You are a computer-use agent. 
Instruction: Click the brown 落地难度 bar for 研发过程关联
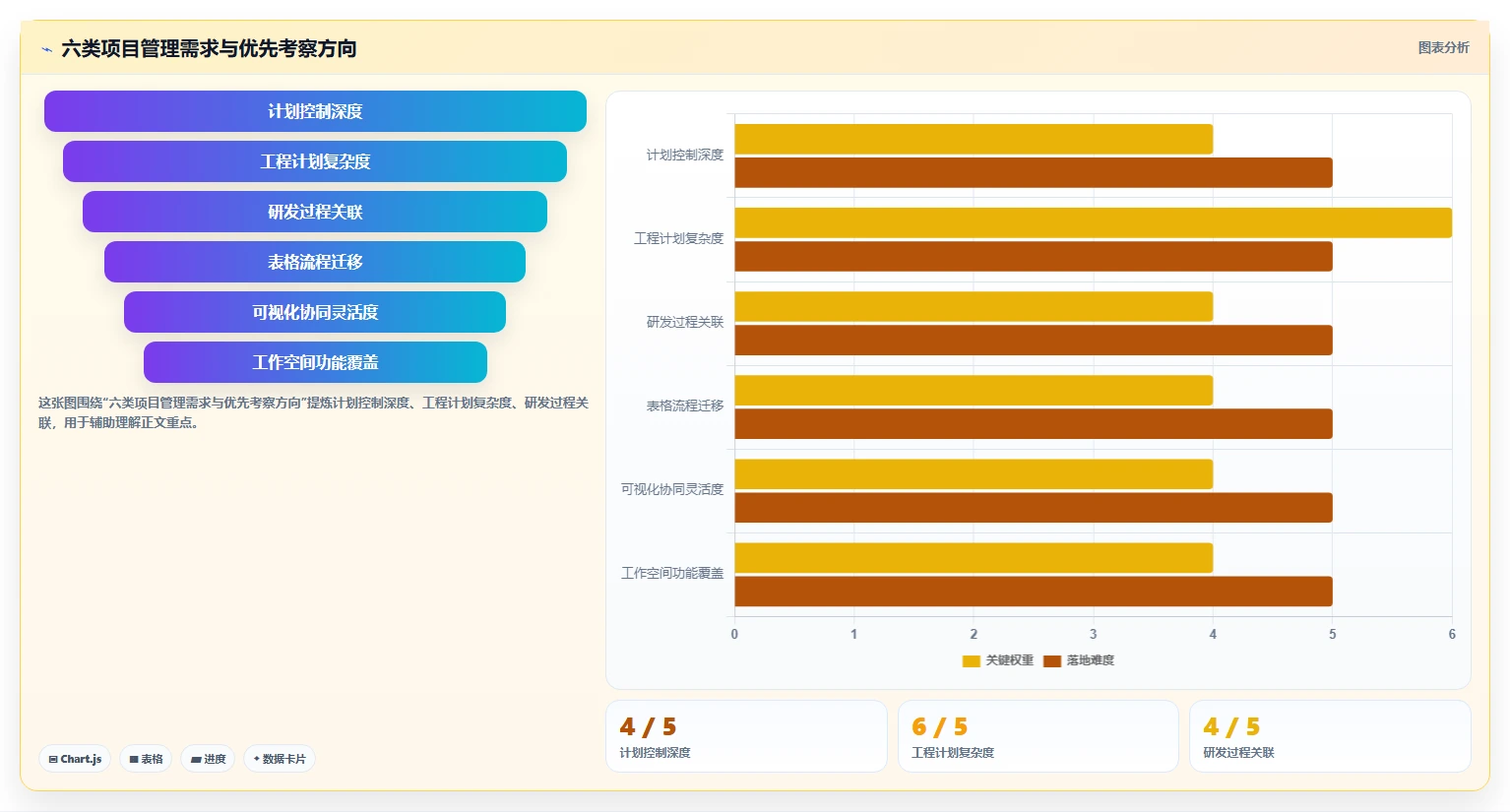click(1034, 340)
